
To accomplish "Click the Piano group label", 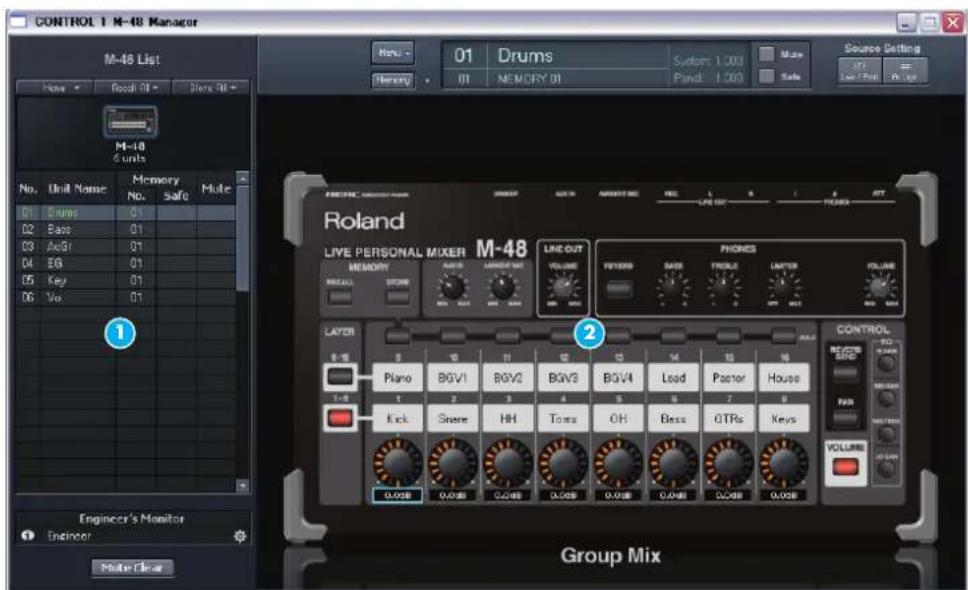I will 398,377.
